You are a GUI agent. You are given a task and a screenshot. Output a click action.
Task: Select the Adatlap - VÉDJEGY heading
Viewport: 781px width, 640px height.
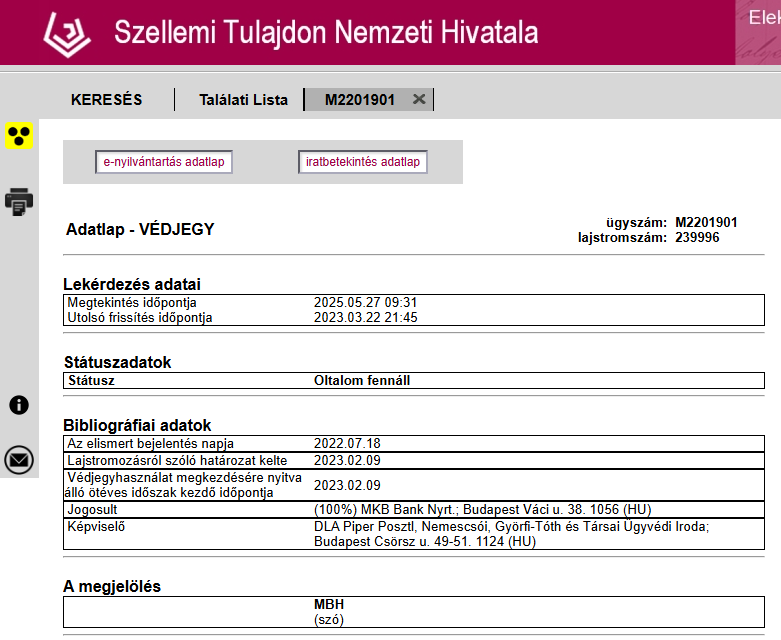(x=140, y=229)
